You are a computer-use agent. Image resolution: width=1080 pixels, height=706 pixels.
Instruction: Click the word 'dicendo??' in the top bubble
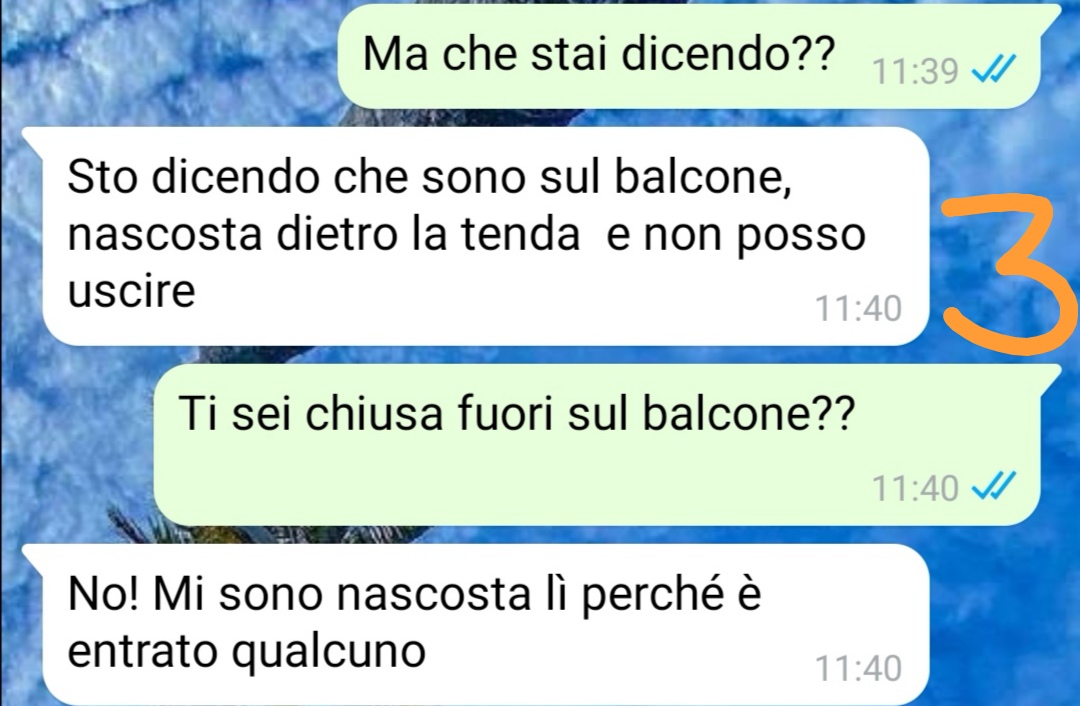[728, 54]
